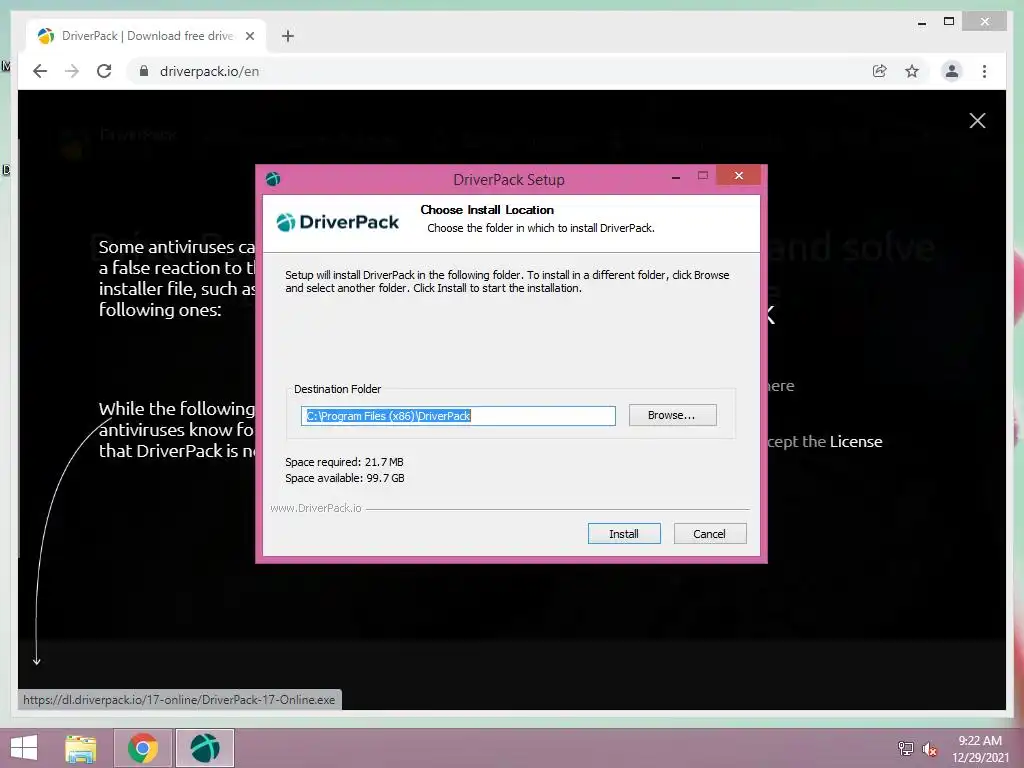Click the lock site-info icon
Viewport: 1024px width, 768px height.
144,71
